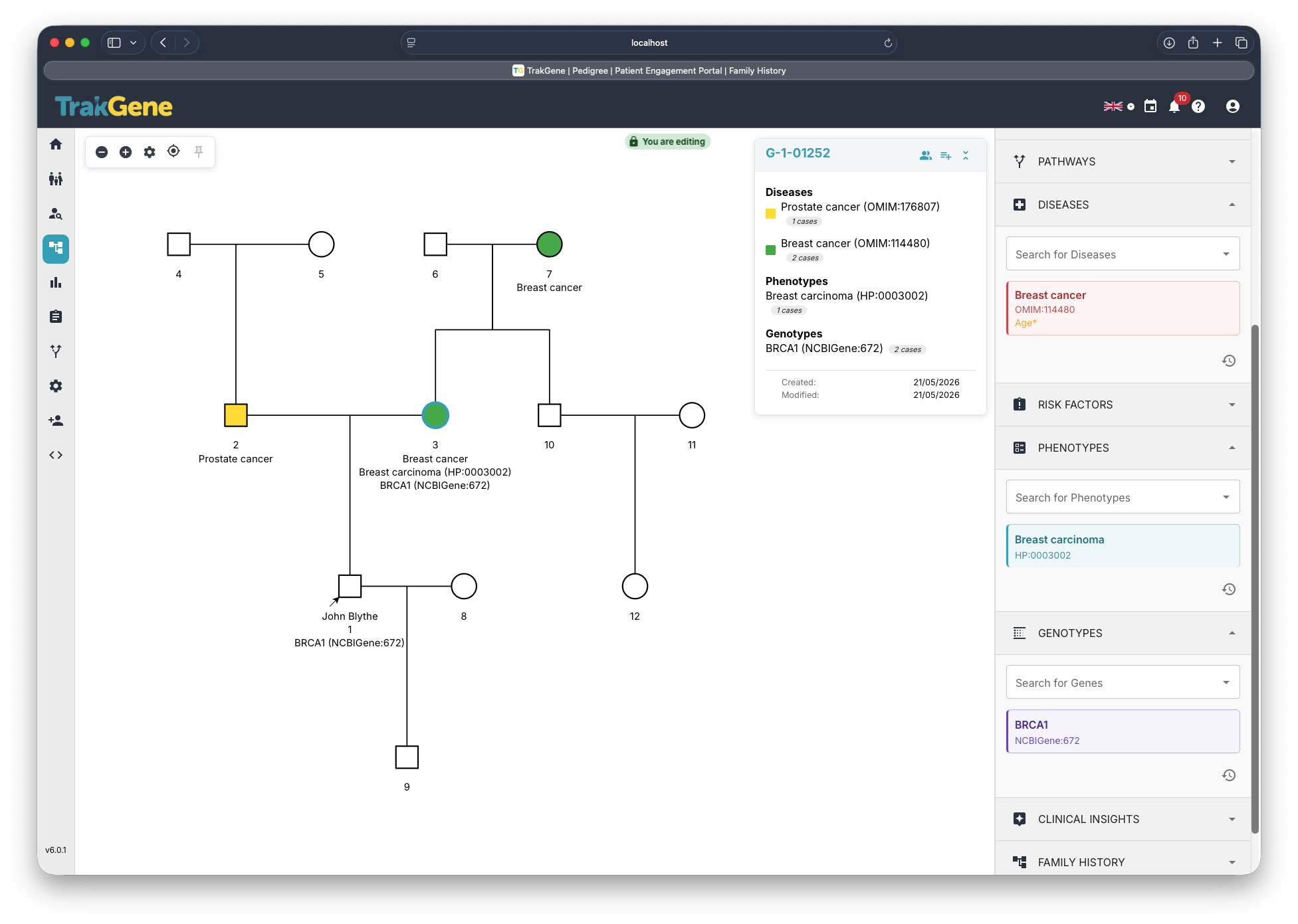Open the Family History section

(x=1123, y=862)
